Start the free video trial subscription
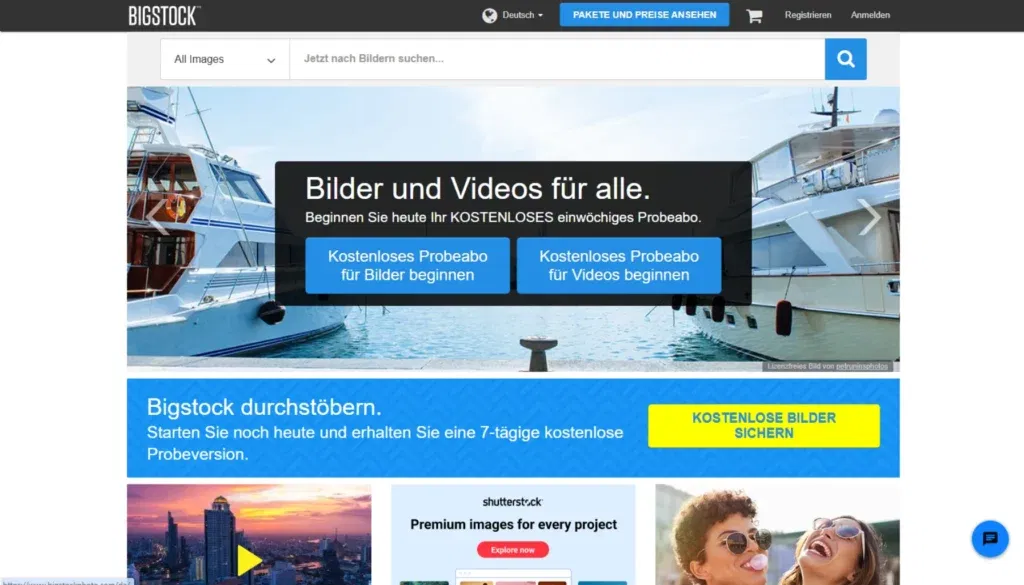Viewport: 1024px width, 585px height. 618,264
